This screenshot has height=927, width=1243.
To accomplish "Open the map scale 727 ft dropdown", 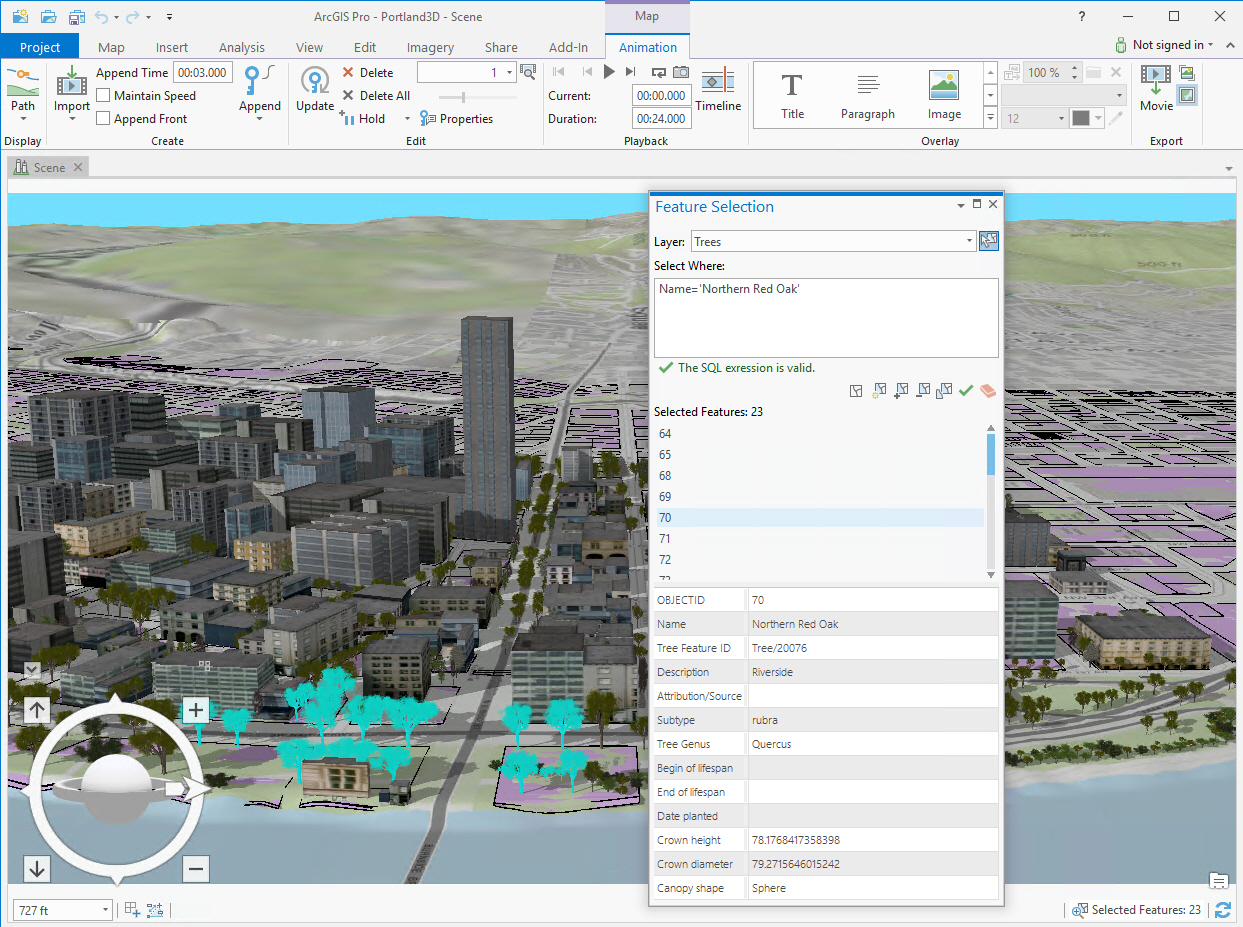I will click(106, 910).
